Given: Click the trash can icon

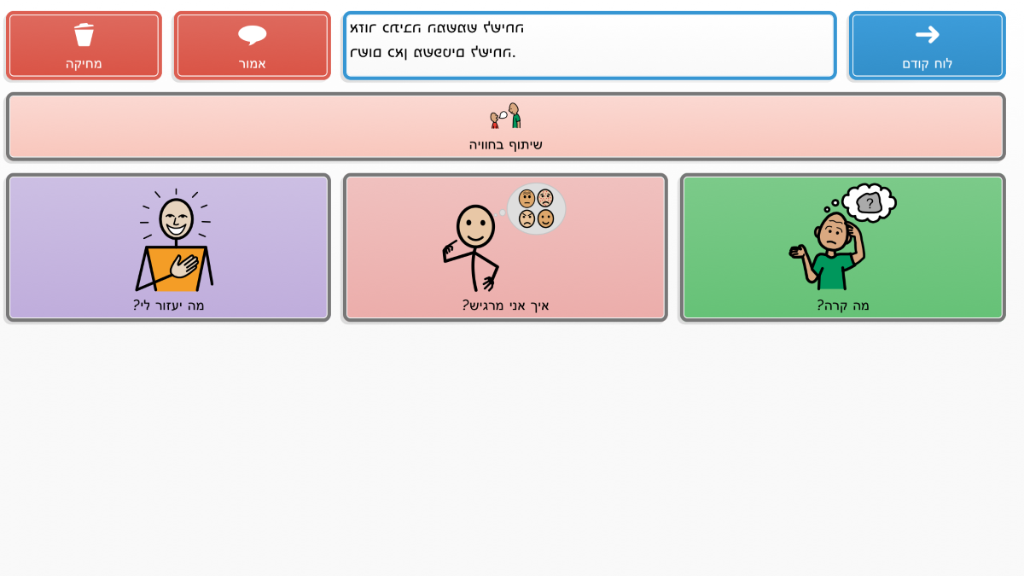Looking at the screenshot, I should (x=84, y=35).
